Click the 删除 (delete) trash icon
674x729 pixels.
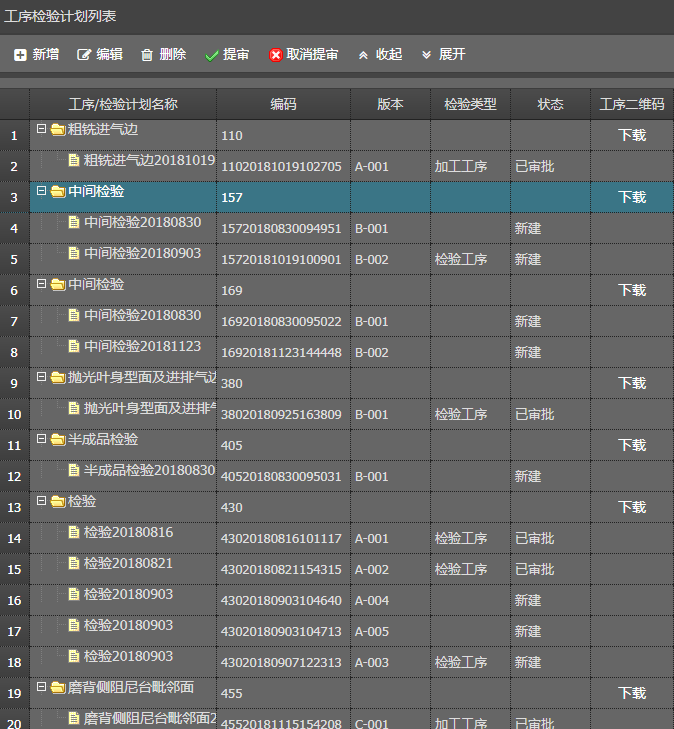(x=147, y=55)
